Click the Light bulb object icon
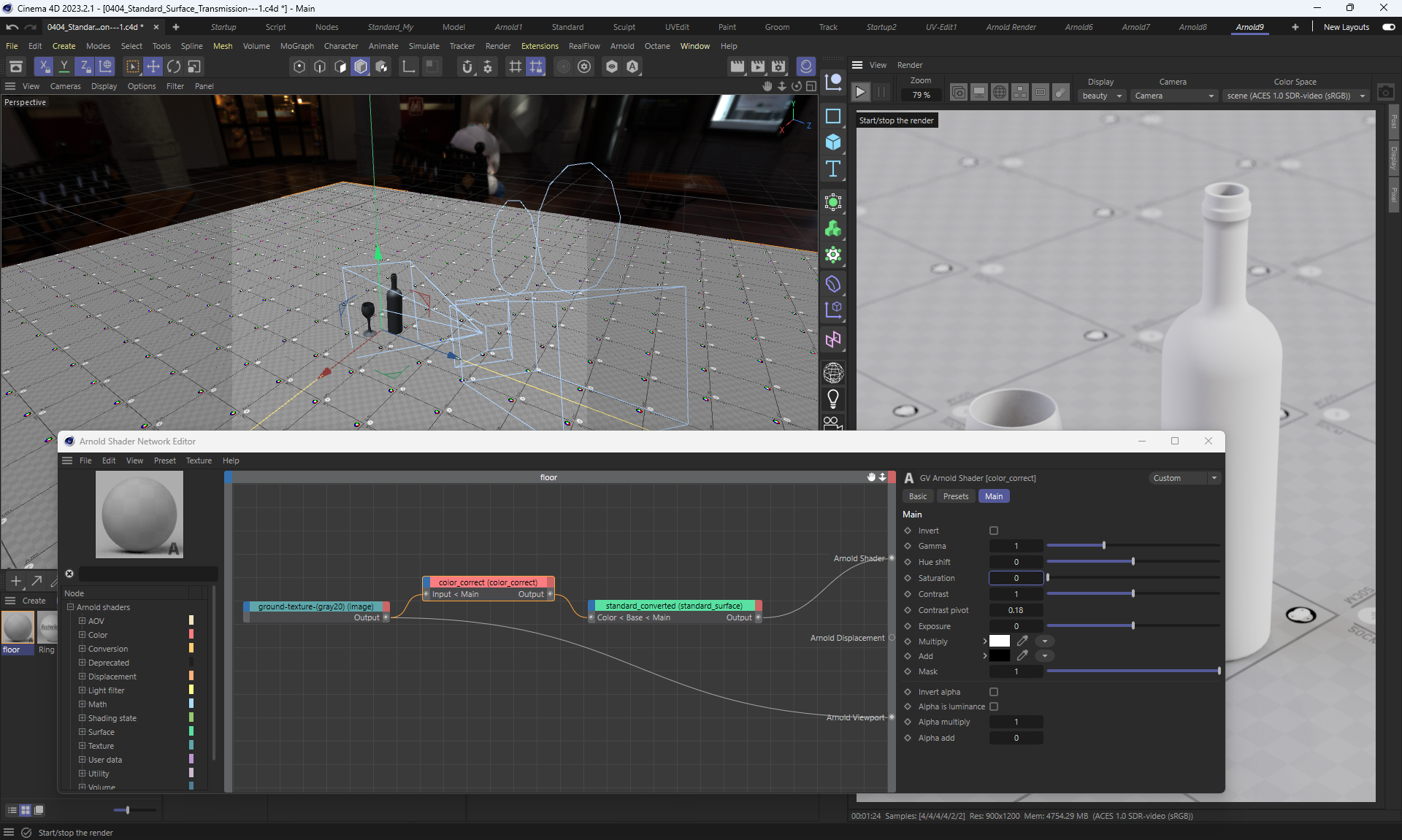1402x840 pixels. 833,398
